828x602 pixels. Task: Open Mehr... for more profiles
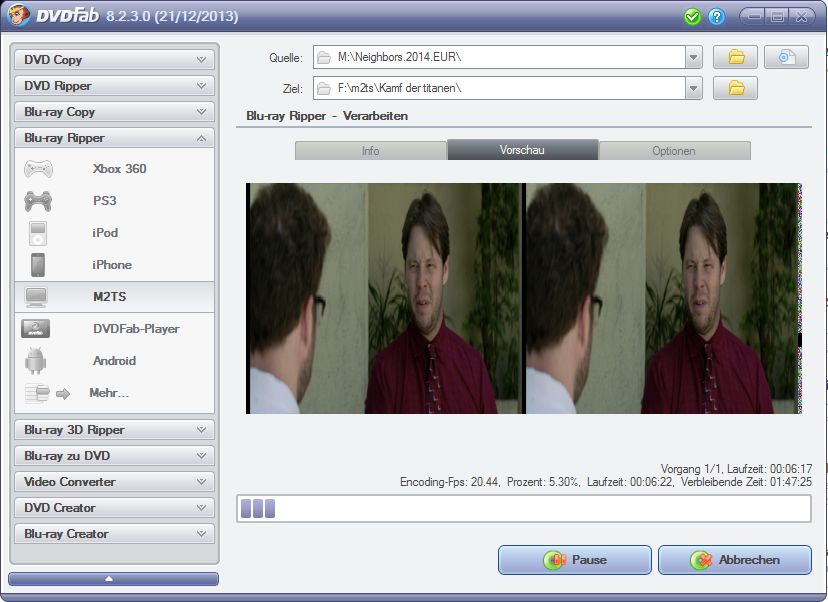coord(109,393)
